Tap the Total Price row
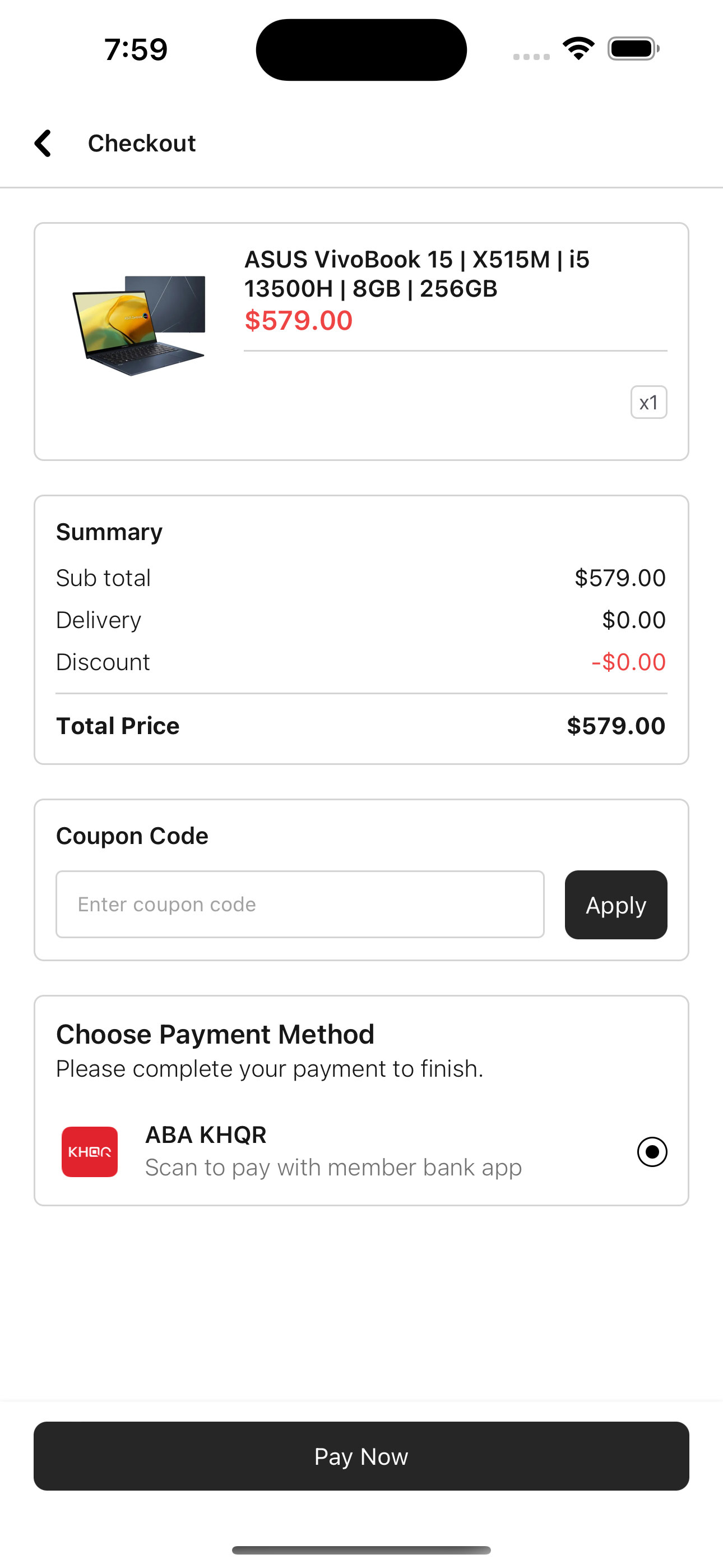Viewport: 723px width, 1568px height. pos(361,726)
